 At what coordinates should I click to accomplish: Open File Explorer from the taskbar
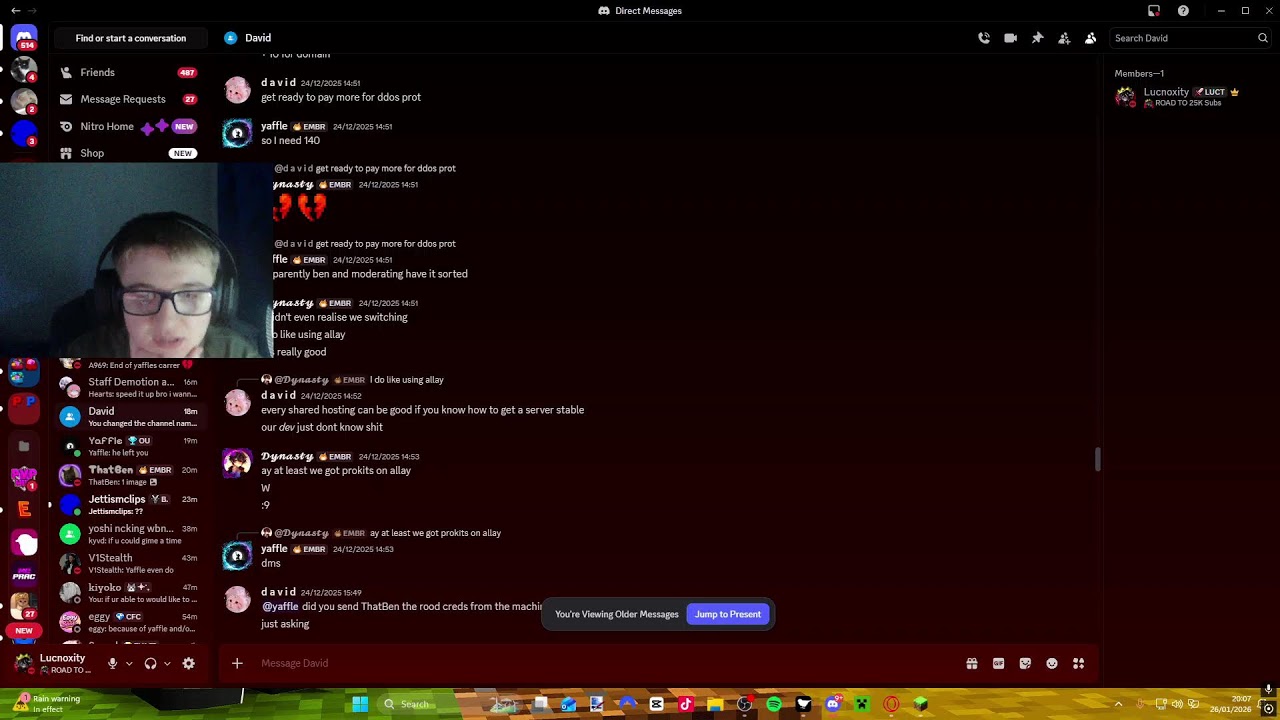715,704
